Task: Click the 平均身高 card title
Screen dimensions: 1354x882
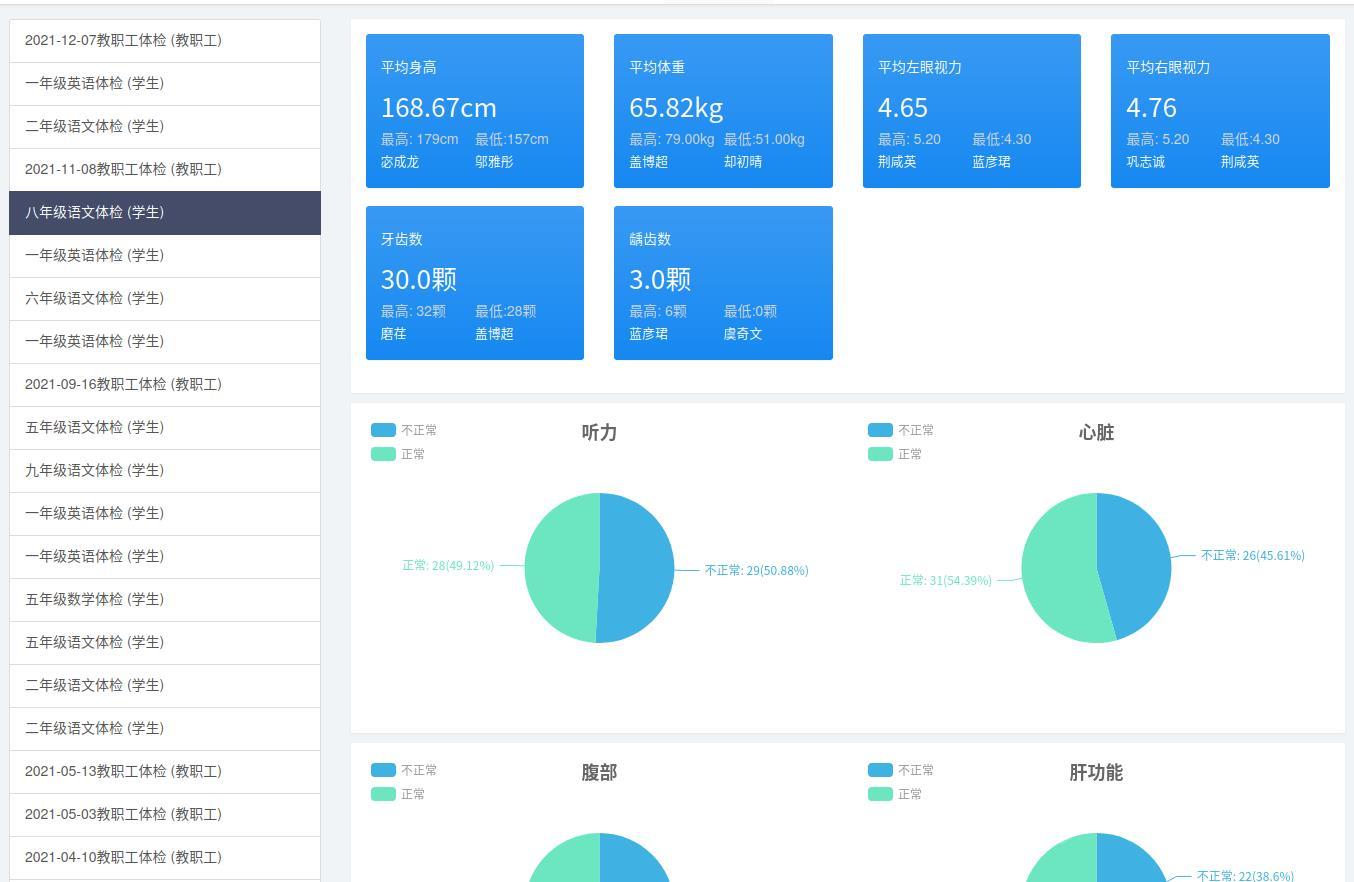Action: click(x=409, y=68)
